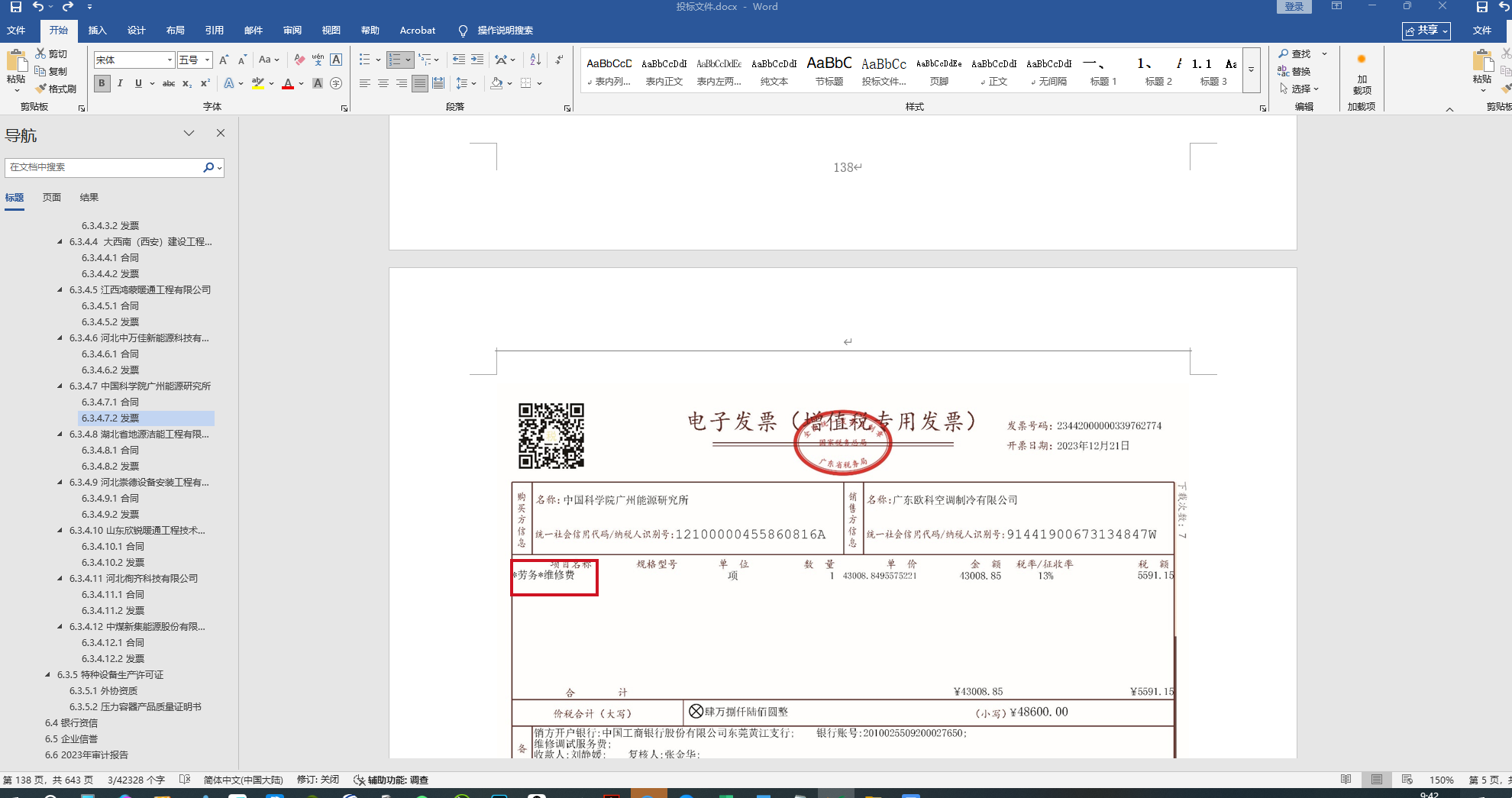Apply the red font color

tap(288, 83)
